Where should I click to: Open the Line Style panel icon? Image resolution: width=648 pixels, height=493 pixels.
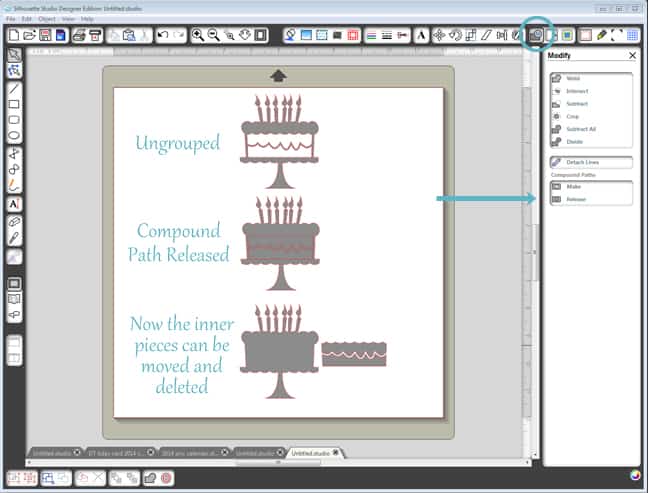coord(387,36)
